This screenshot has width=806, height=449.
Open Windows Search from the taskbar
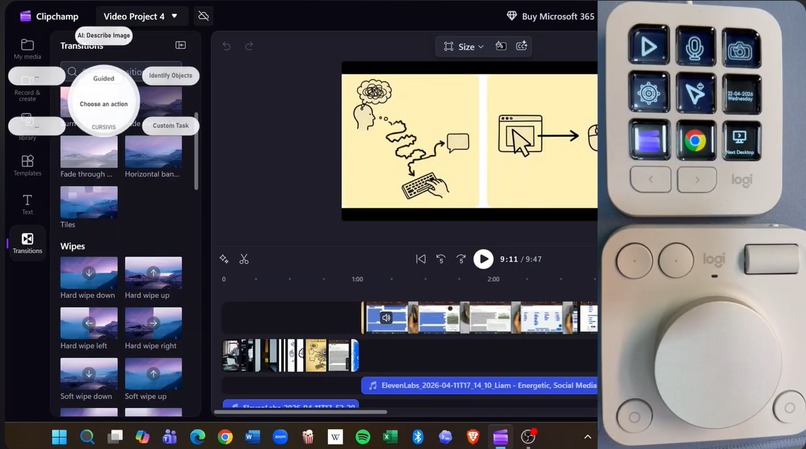[x=87, y=437]
